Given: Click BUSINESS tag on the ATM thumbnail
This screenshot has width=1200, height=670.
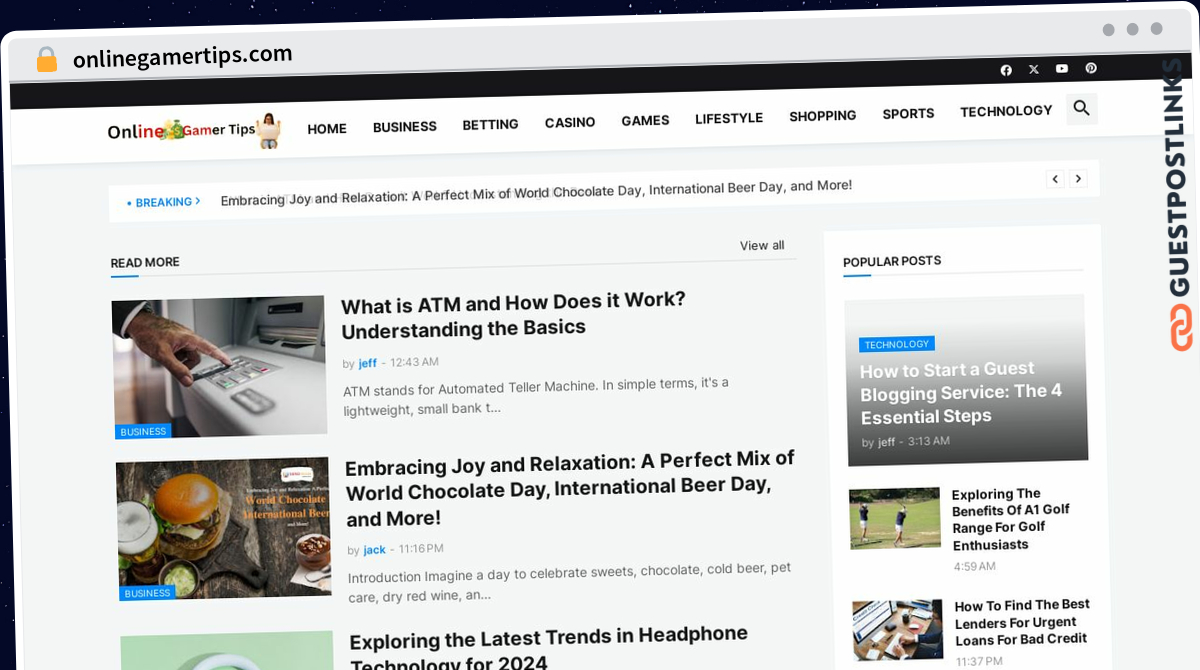Looking at the screenshot, I should coord(143,432).
